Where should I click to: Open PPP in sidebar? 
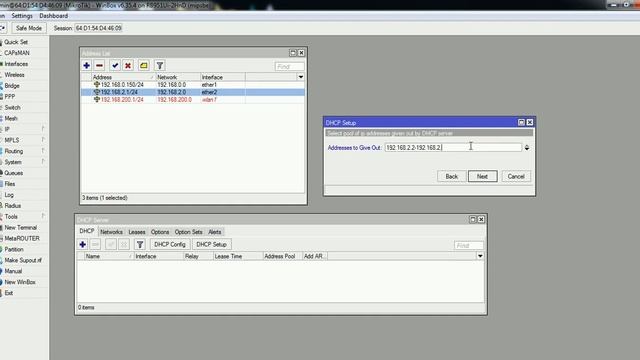[10, 97]
